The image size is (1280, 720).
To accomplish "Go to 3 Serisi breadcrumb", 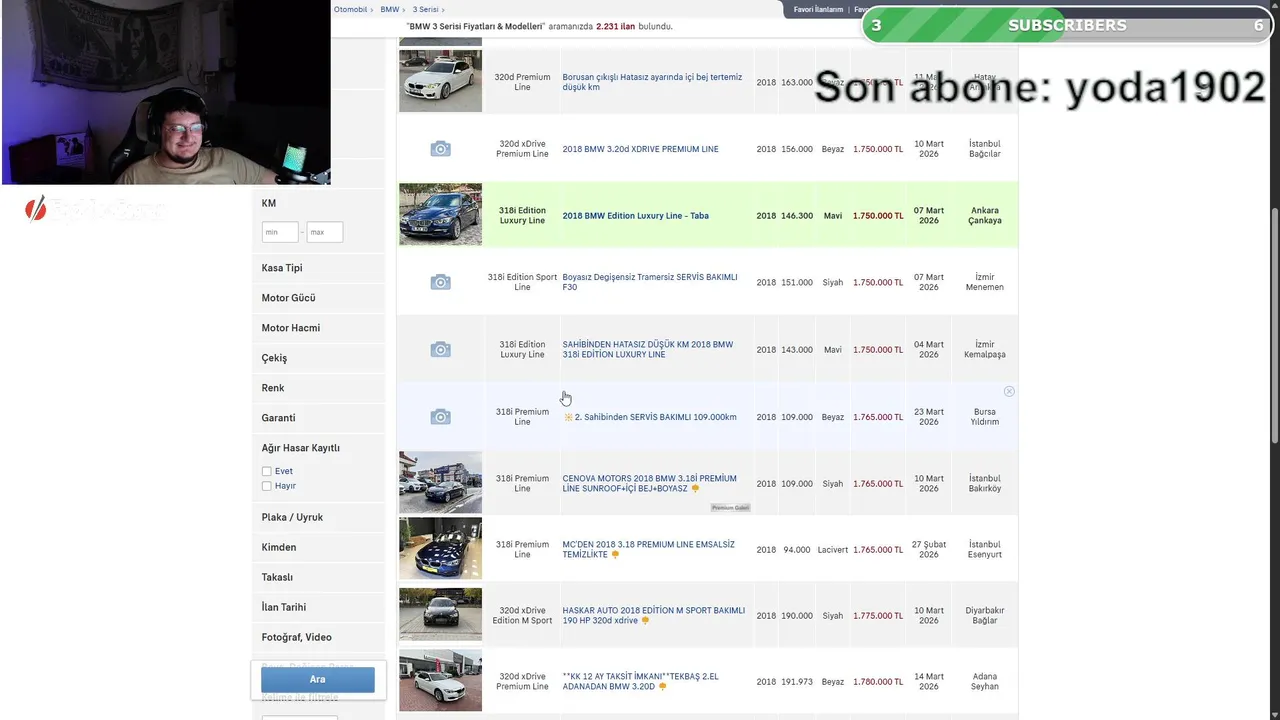I will click(426, 9).
